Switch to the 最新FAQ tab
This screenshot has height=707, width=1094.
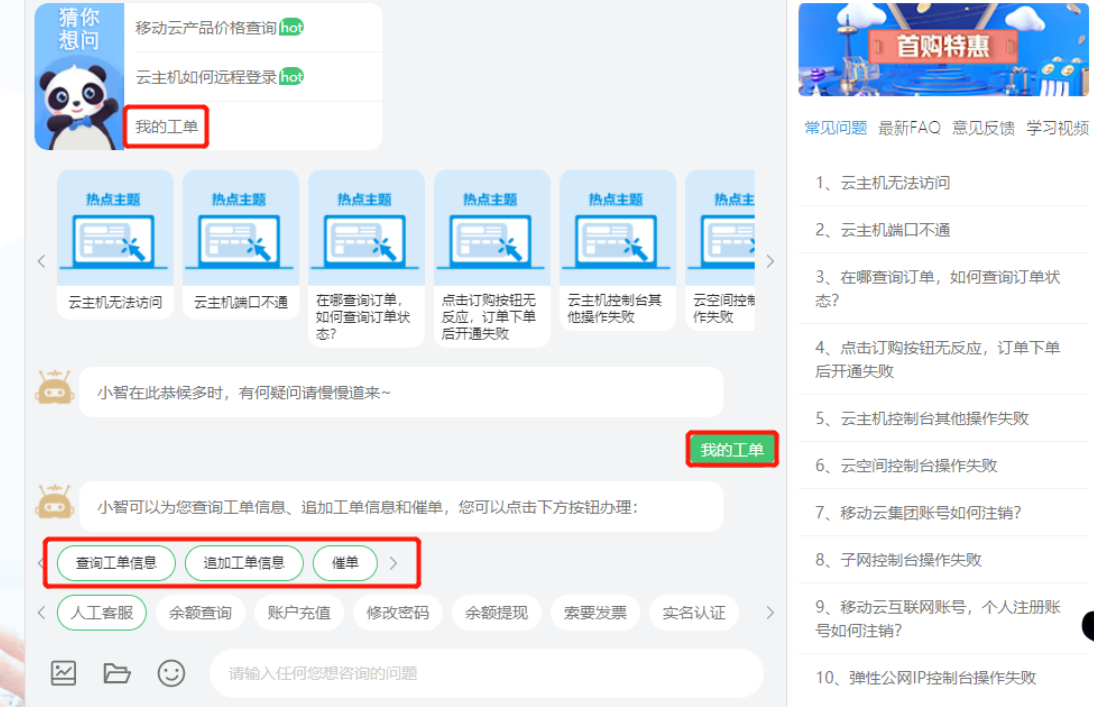click(909, 128)
